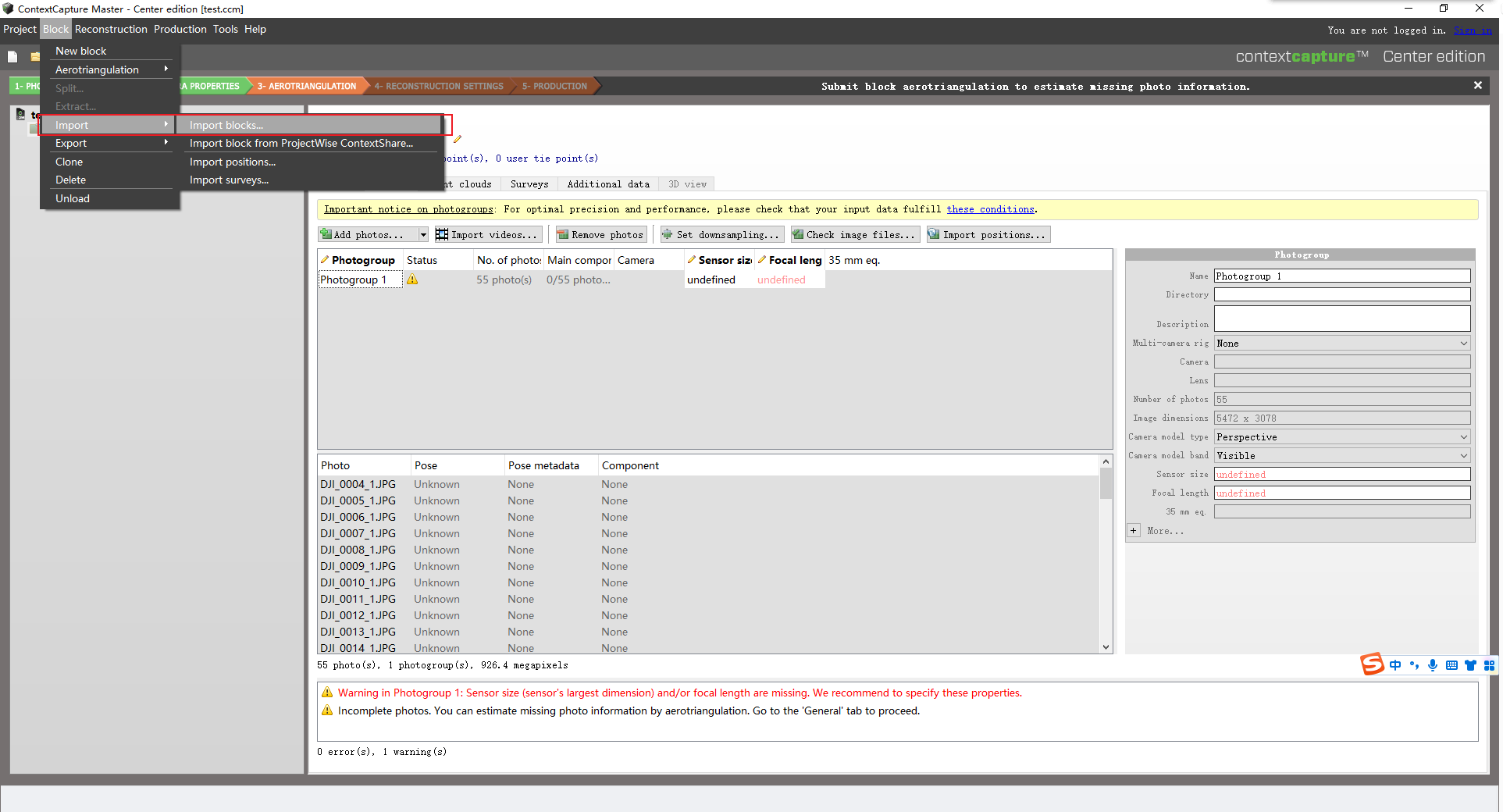The height and width of the screenshot is (812, 1503).
Task: Open the IME soft keyboard icon
Action: click(x=1451, y=665)
